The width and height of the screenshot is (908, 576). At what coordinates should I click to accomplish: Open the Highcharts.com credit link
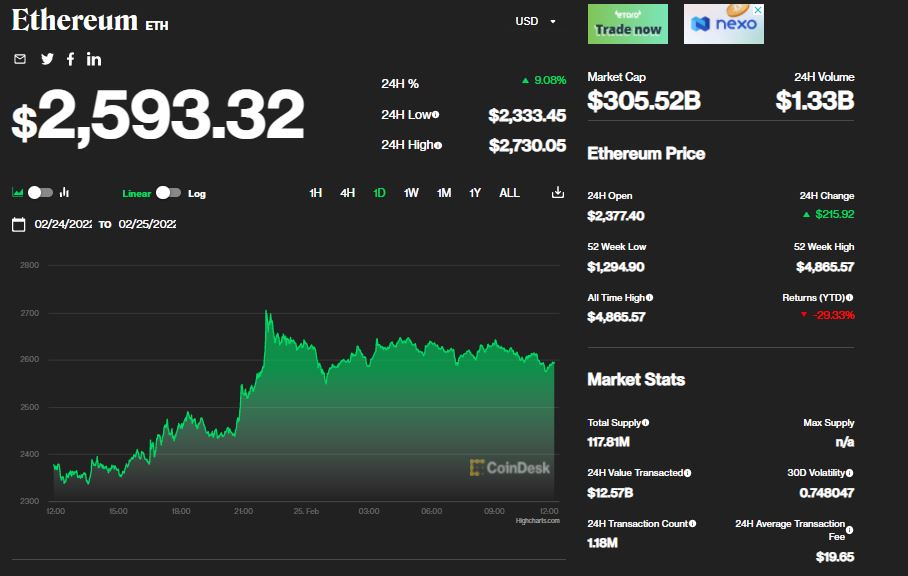537,521
